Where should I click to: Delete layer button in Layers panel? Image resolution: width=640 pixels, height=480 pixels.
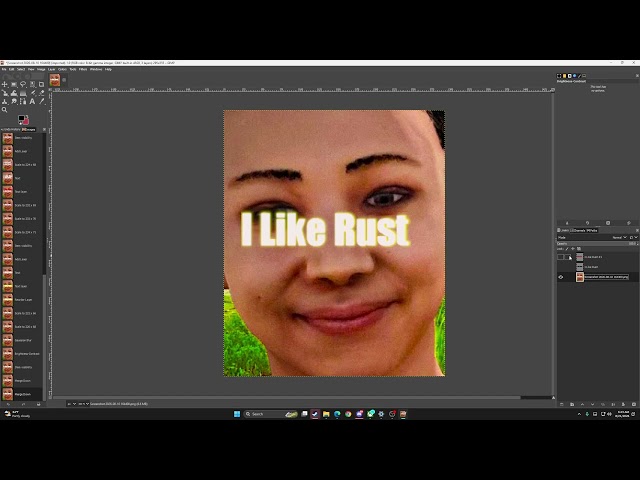tap(633, 404)
